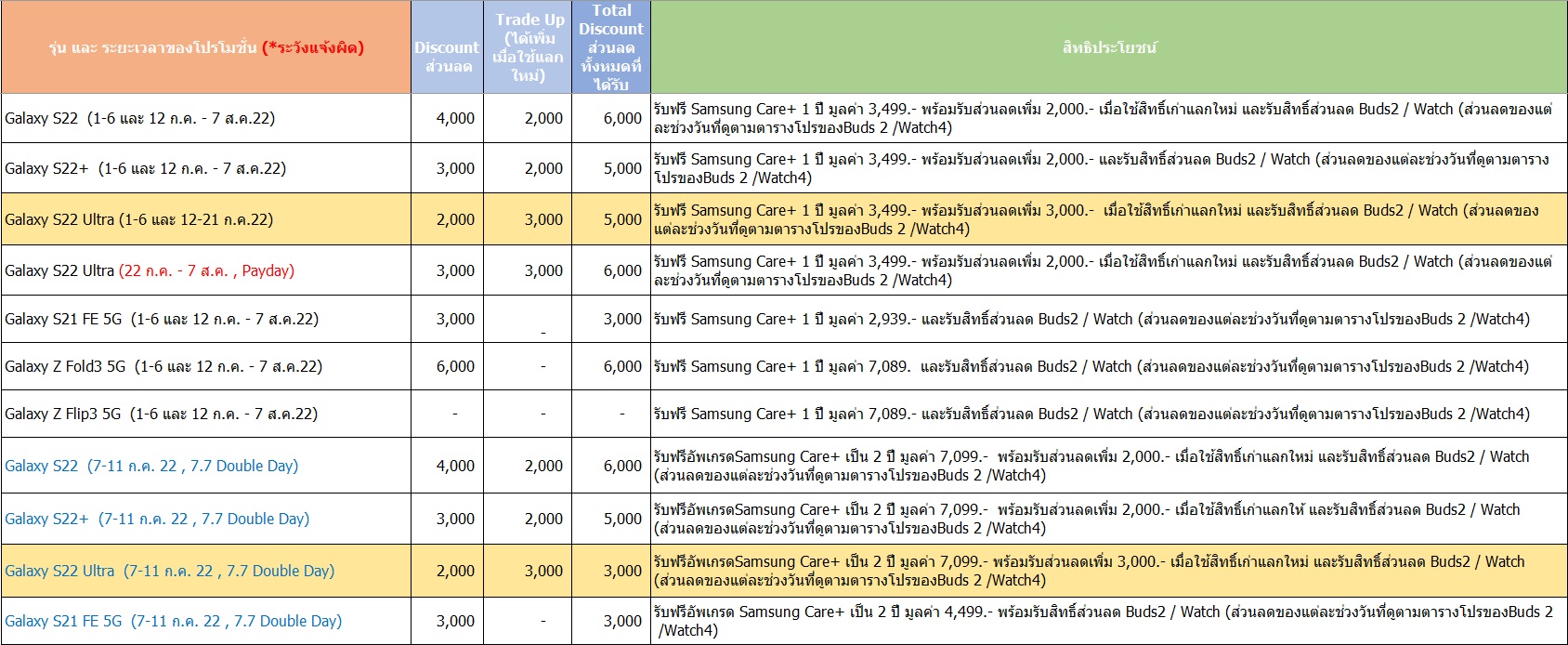
Task: Click benefits text in Galaxy S22 Ultra 12-21 ก.ค. row
Action: pos(1096,219)
